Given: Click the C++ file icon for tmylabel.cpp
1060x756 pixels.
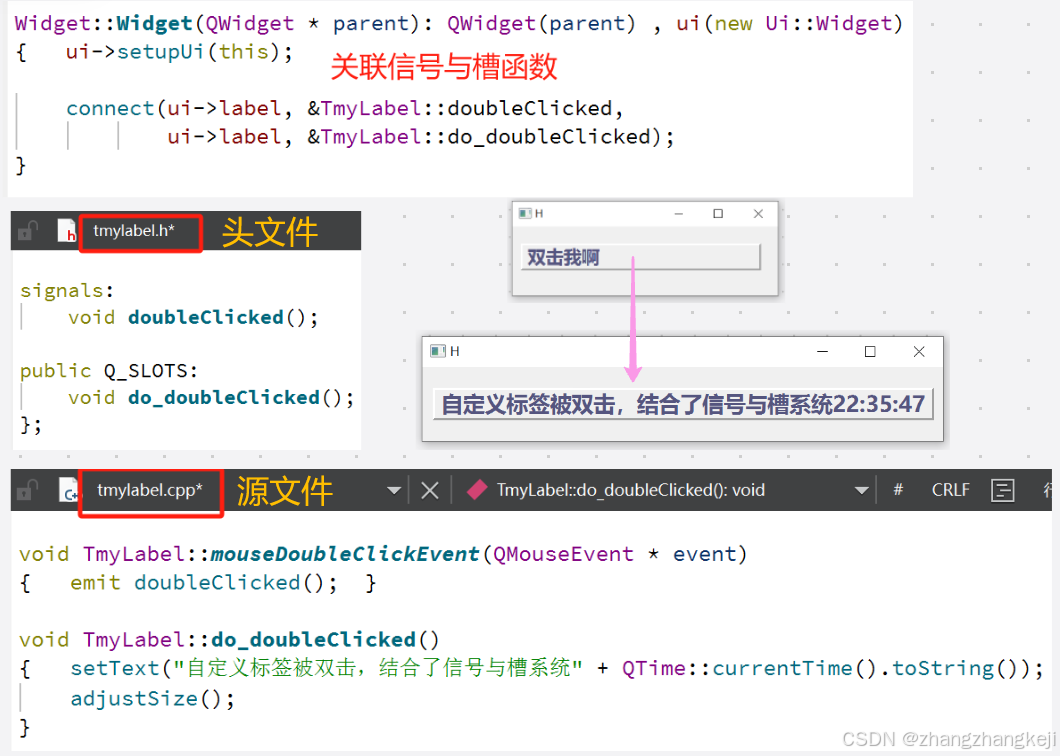Looking at the screenshot, I should (69, 490).
